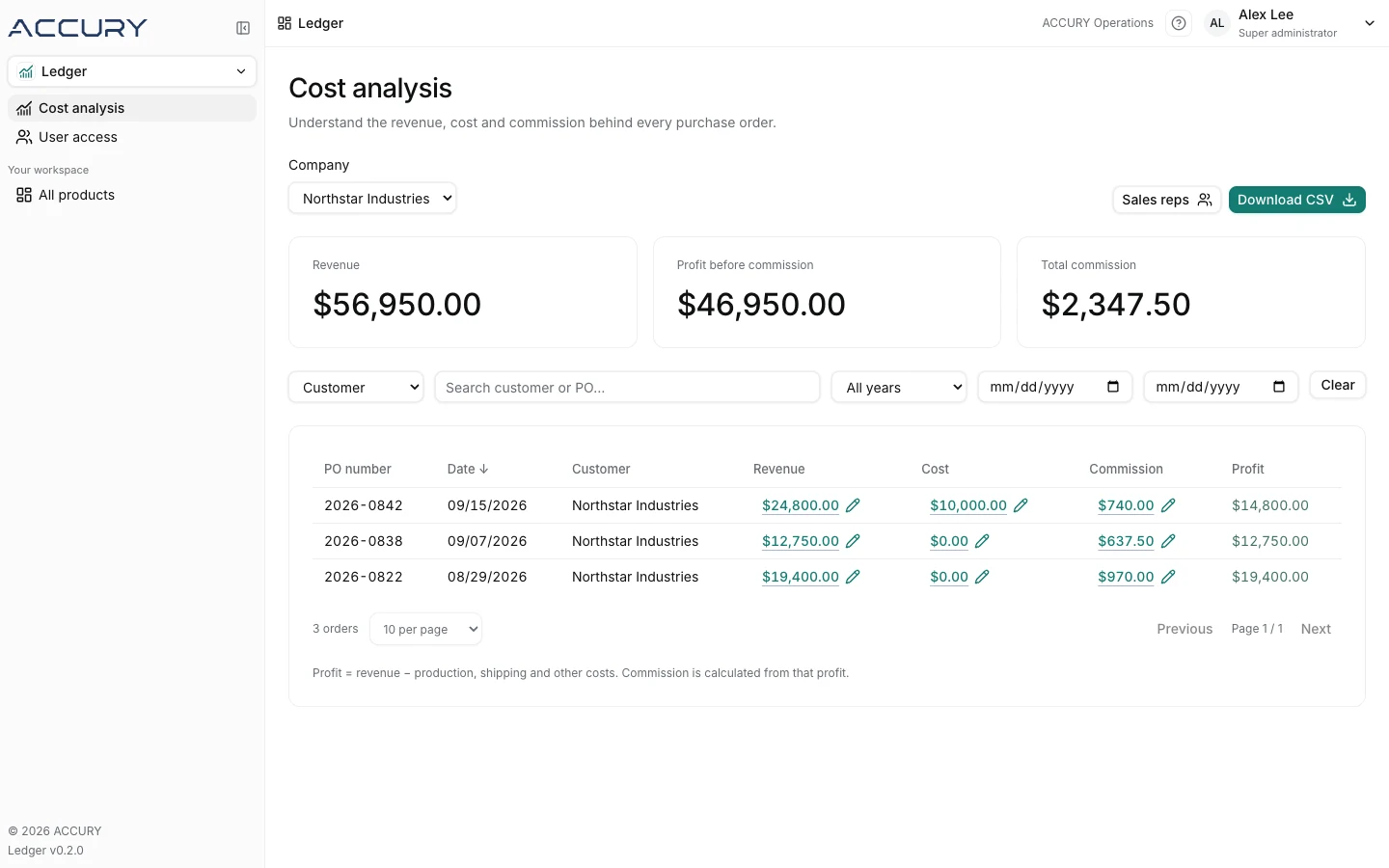The image size is (1389, 868).
Task: Focus the Search customer or PO field
Action: point(627,388)
